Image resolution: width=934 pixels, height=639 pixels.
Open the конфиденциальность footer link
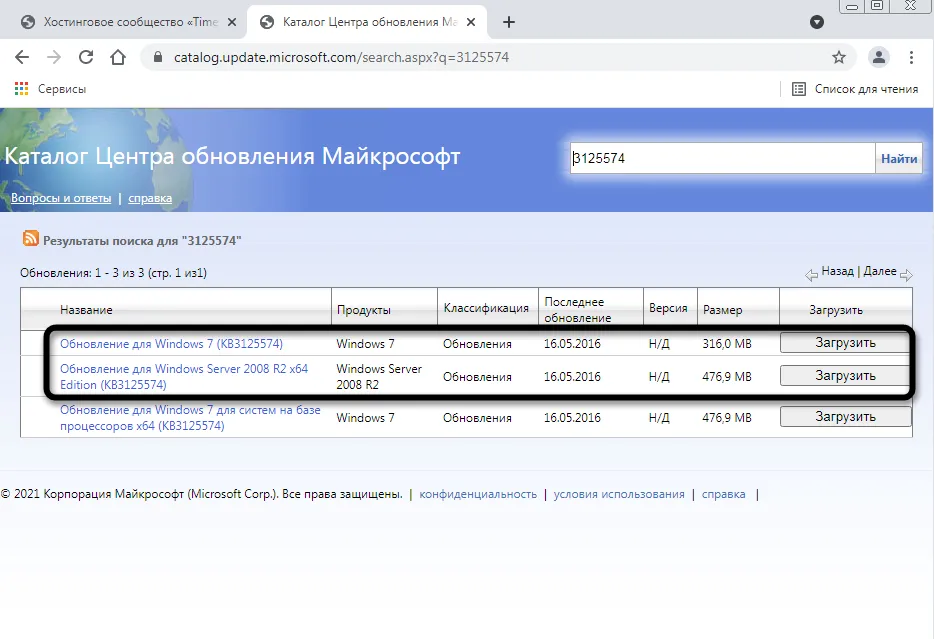pos(478,494)
